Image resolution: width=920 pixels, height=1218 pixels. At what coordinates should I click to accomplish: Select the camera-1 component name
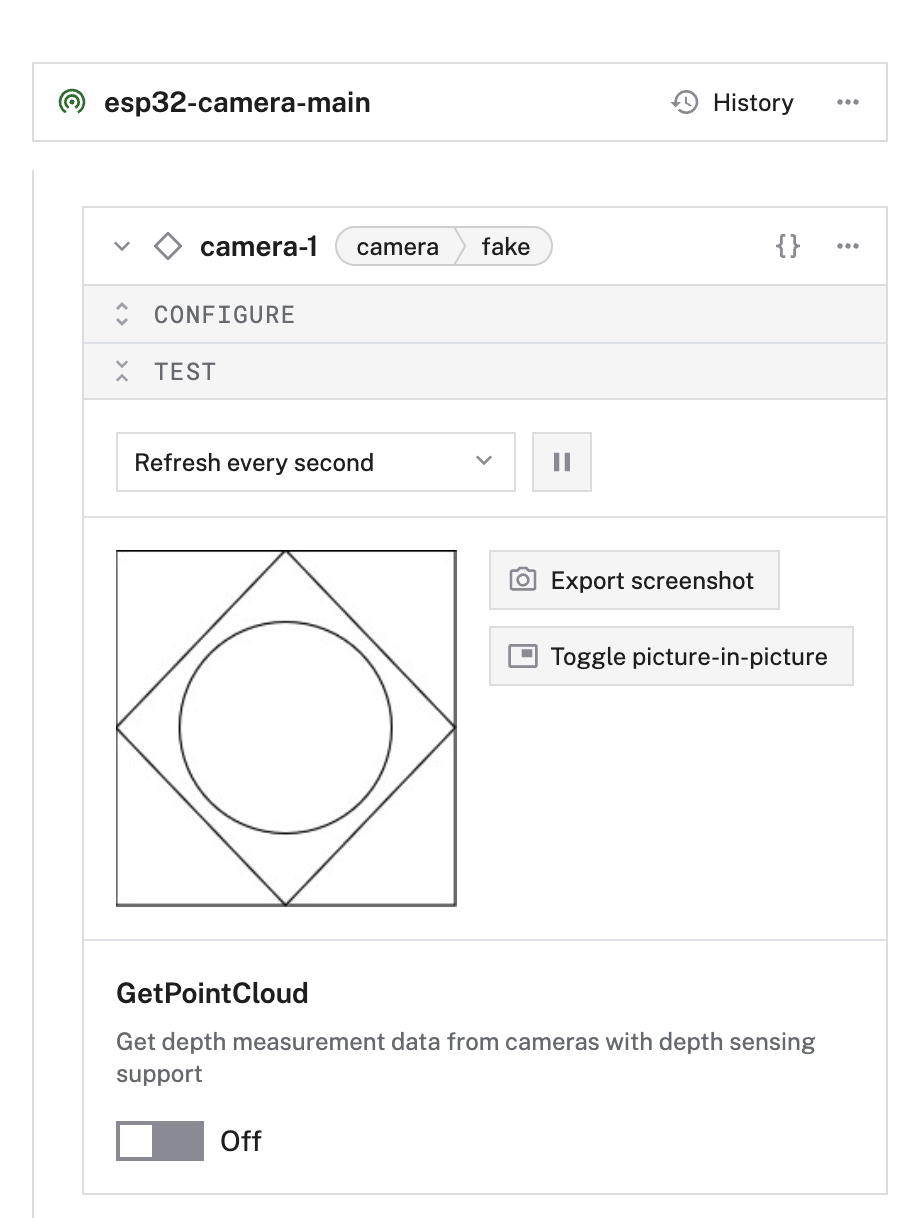[259, 247]
